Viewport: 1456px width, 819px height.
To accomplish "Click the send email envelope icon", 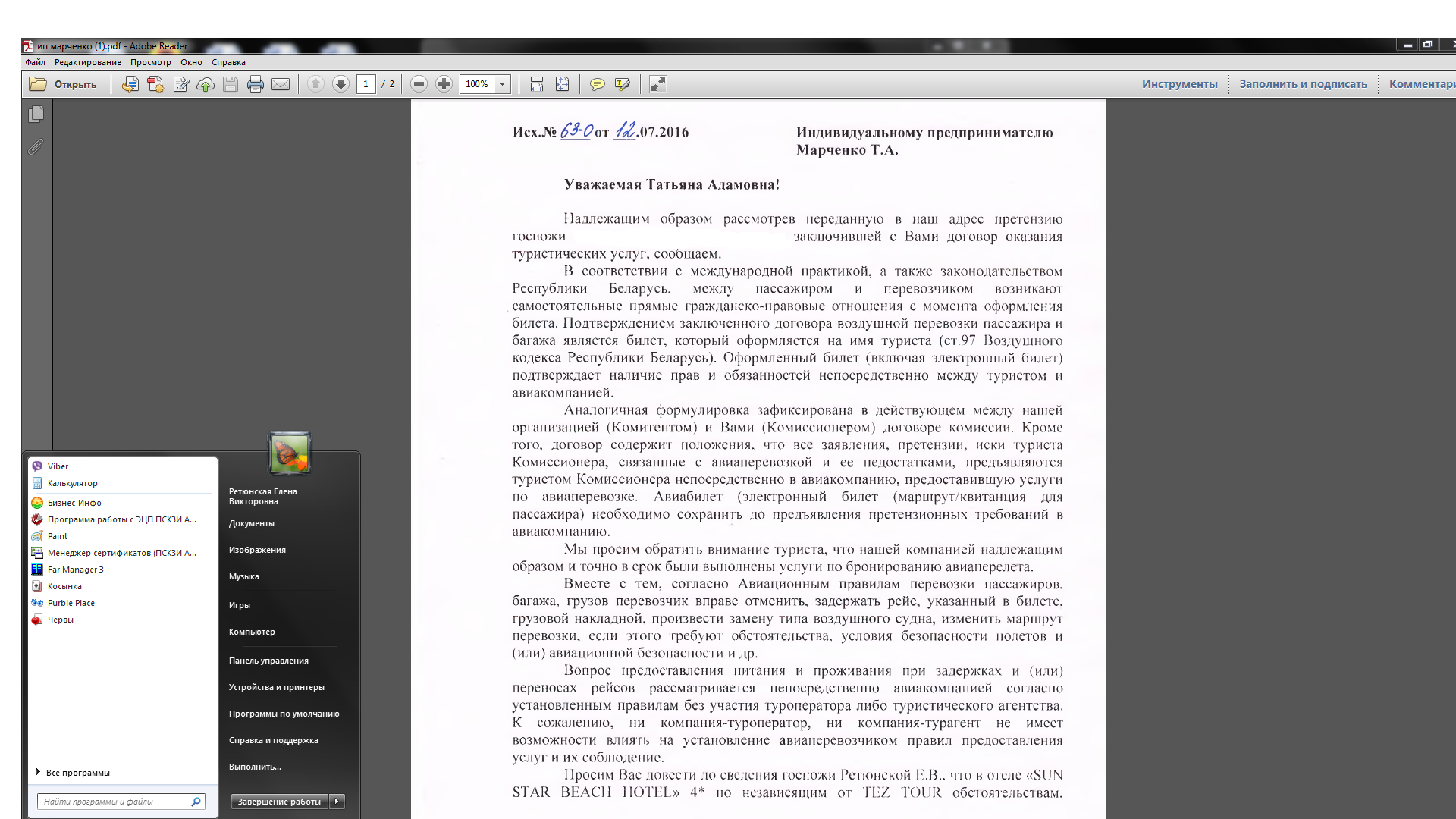I will click(281, 84).
